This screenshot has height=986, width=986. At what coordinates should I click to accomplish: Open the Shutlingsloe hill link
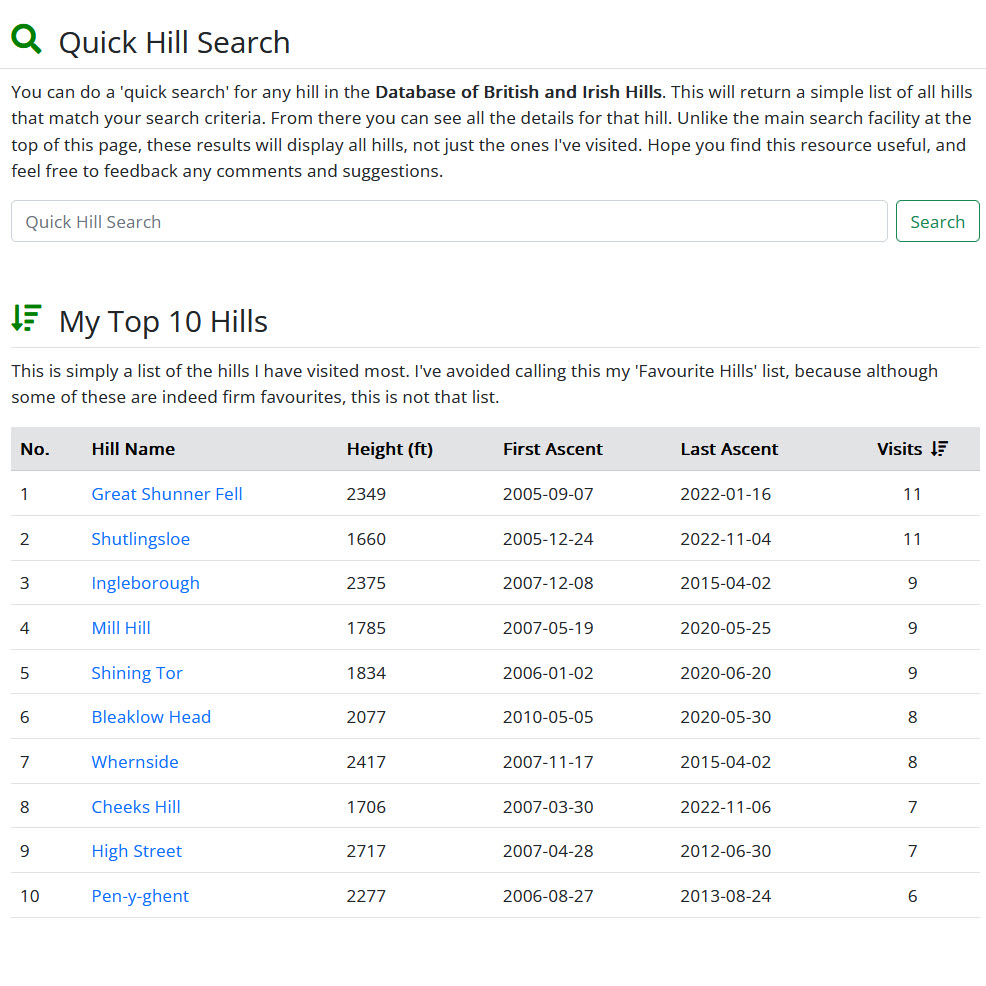pyautogui.click(x=140, y=539)
